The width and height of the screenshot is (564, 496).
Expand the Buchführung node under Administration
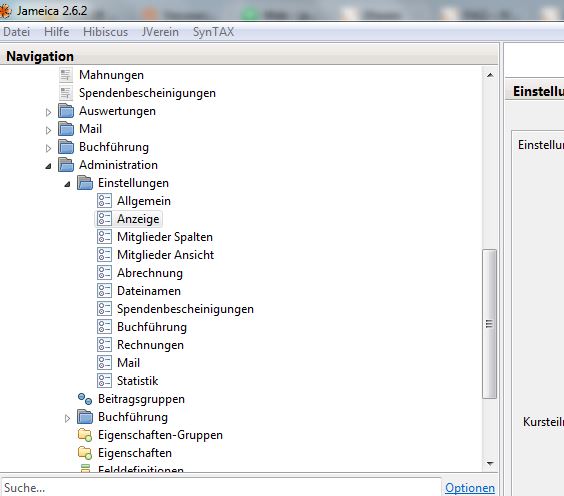tap(67, 418)
